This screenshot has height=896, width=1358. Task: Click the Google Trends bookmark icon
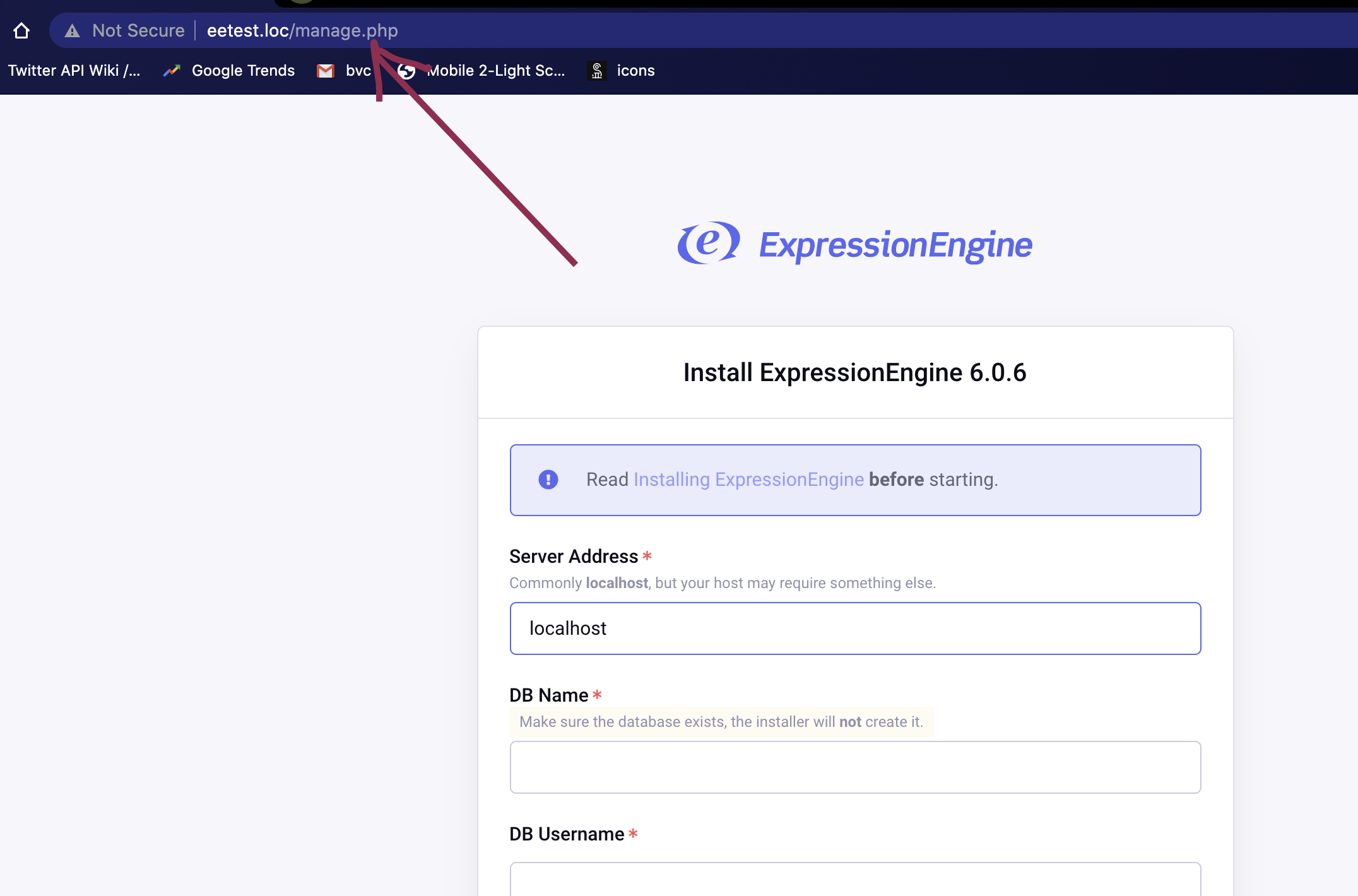(x=172, y=71)
